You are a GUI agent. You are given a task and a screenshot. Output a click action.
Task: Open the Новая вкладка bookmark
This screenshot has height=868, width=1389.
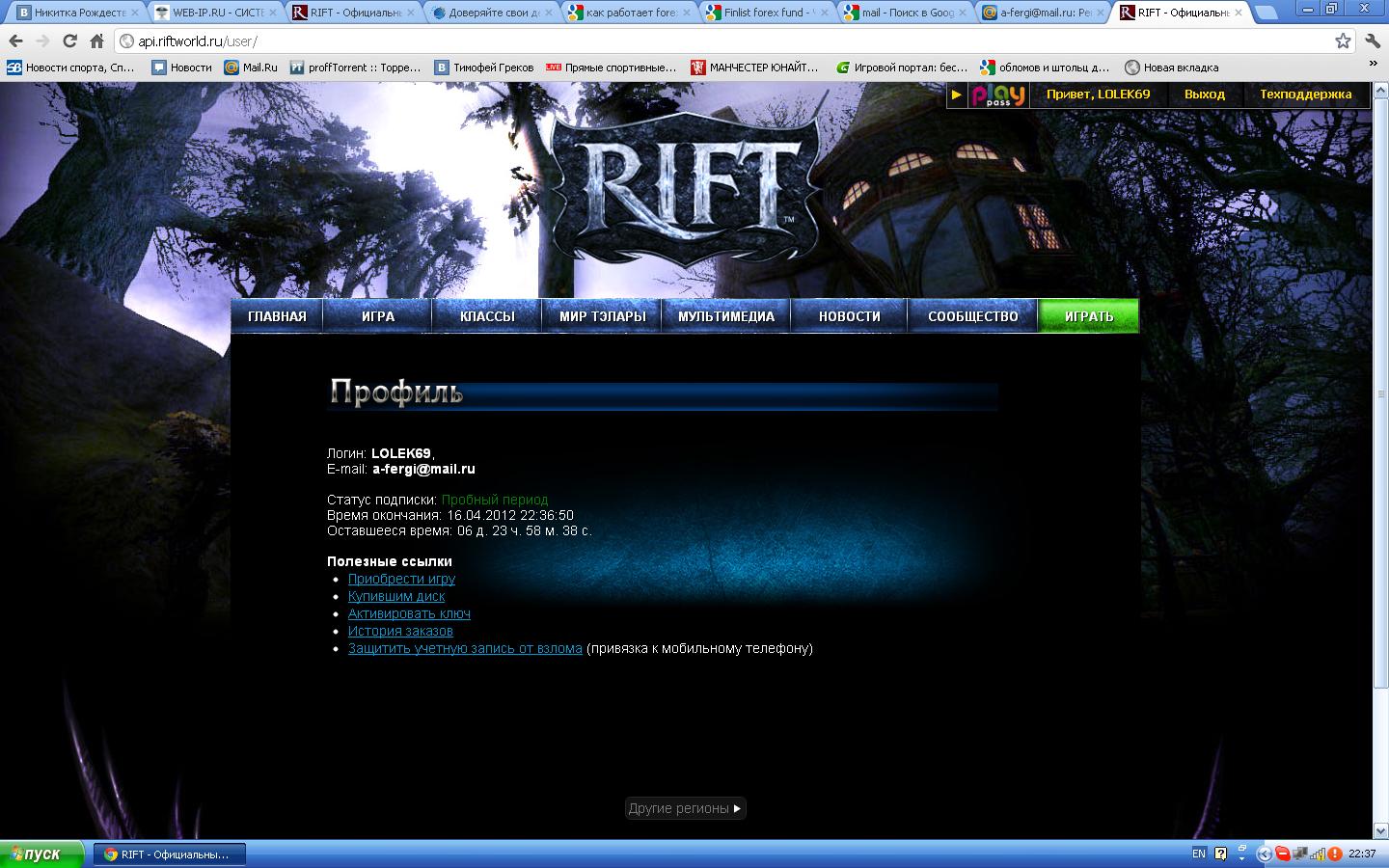tap(1171, 68)
